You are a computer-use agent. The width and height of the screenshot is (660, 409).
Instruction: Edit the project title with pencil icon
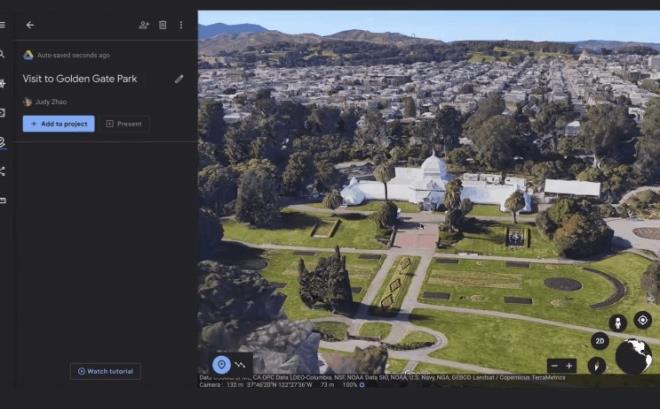179,79
